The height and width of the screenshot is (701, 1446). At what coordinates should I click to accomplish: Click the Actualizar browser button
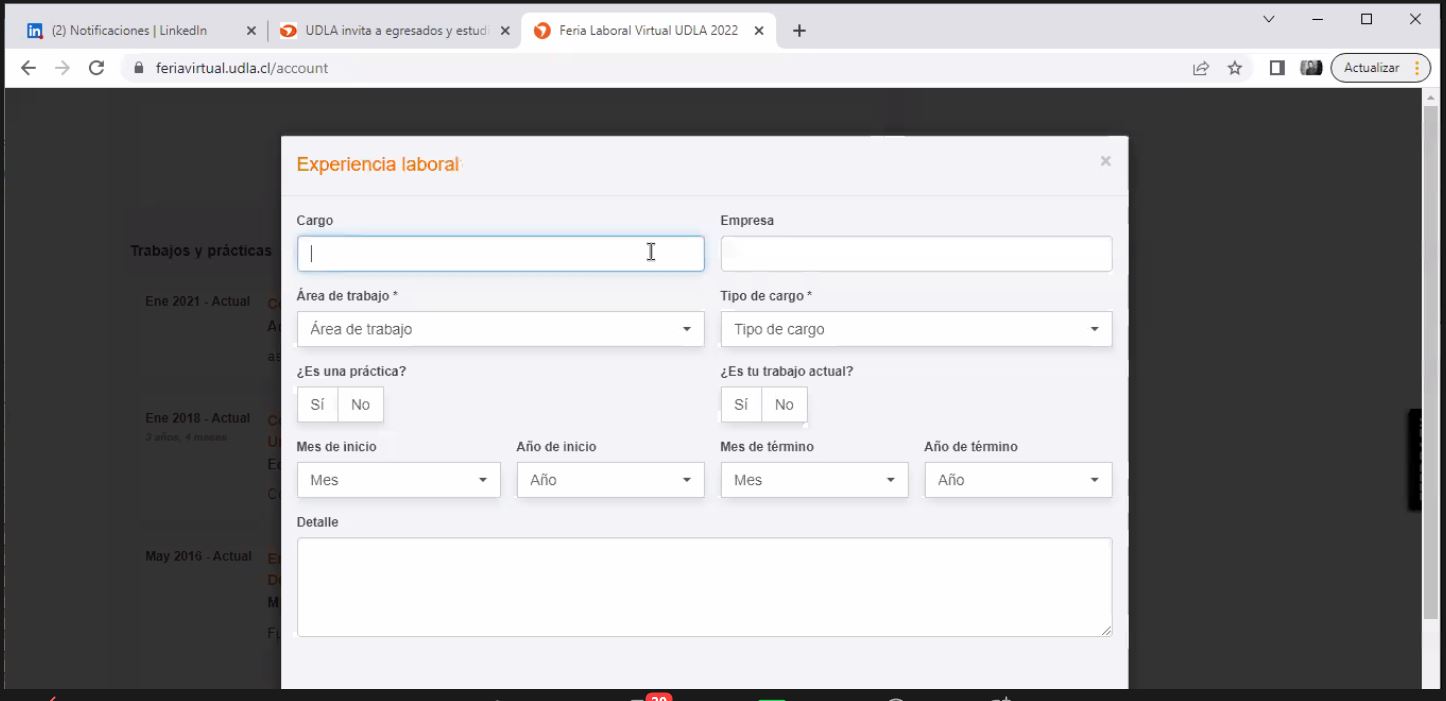coord(1371,68)
